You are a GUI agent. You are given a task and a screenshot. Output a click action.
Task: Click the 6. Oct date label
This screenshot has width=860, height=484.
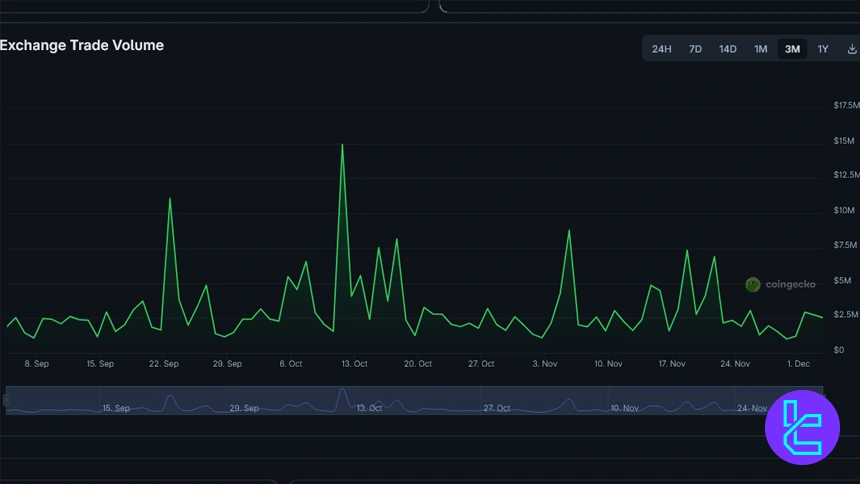tap(291, 364)
